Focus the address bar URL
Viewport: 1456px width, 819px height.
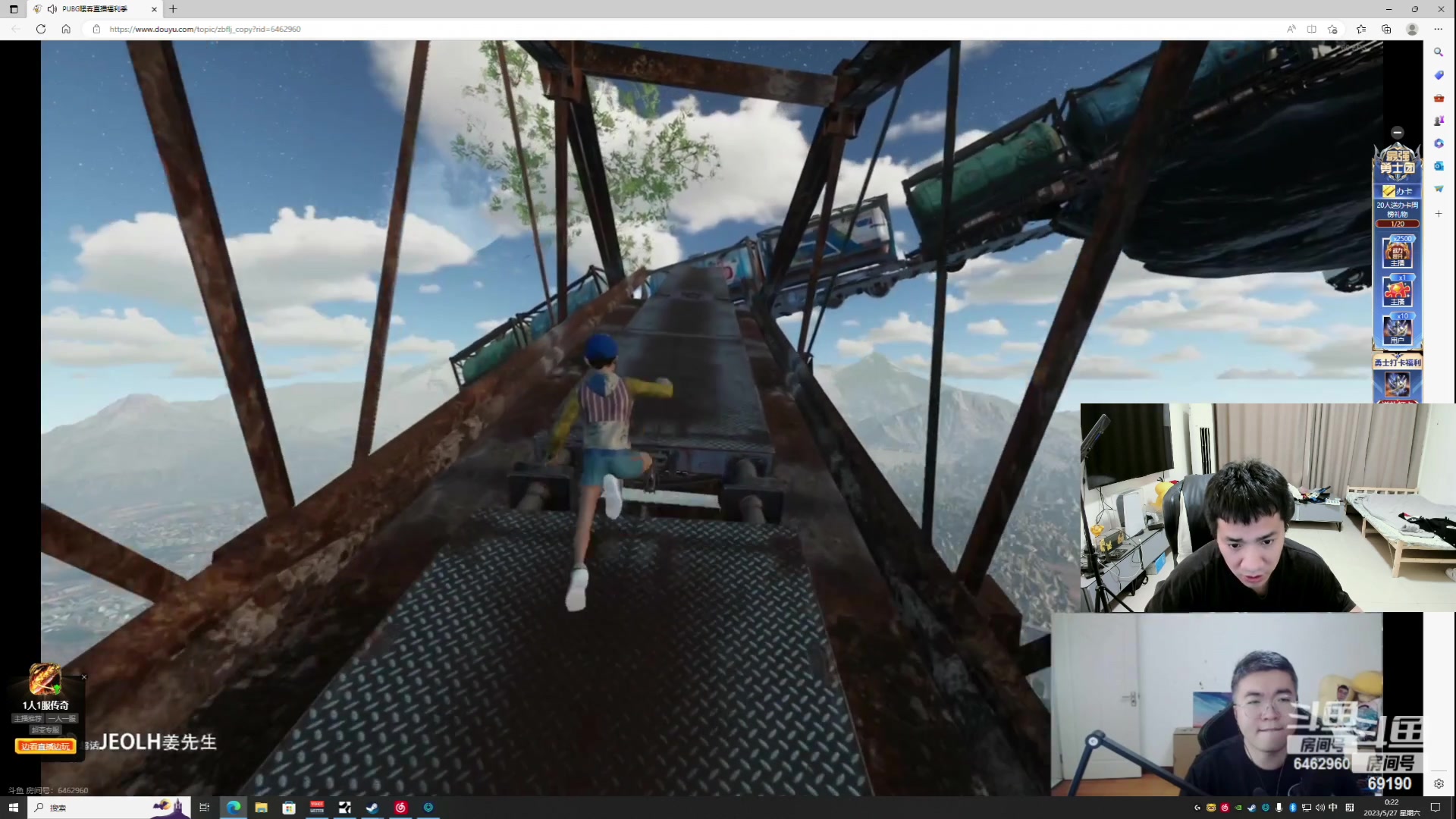pyautogui.click(x=205, y=29)
